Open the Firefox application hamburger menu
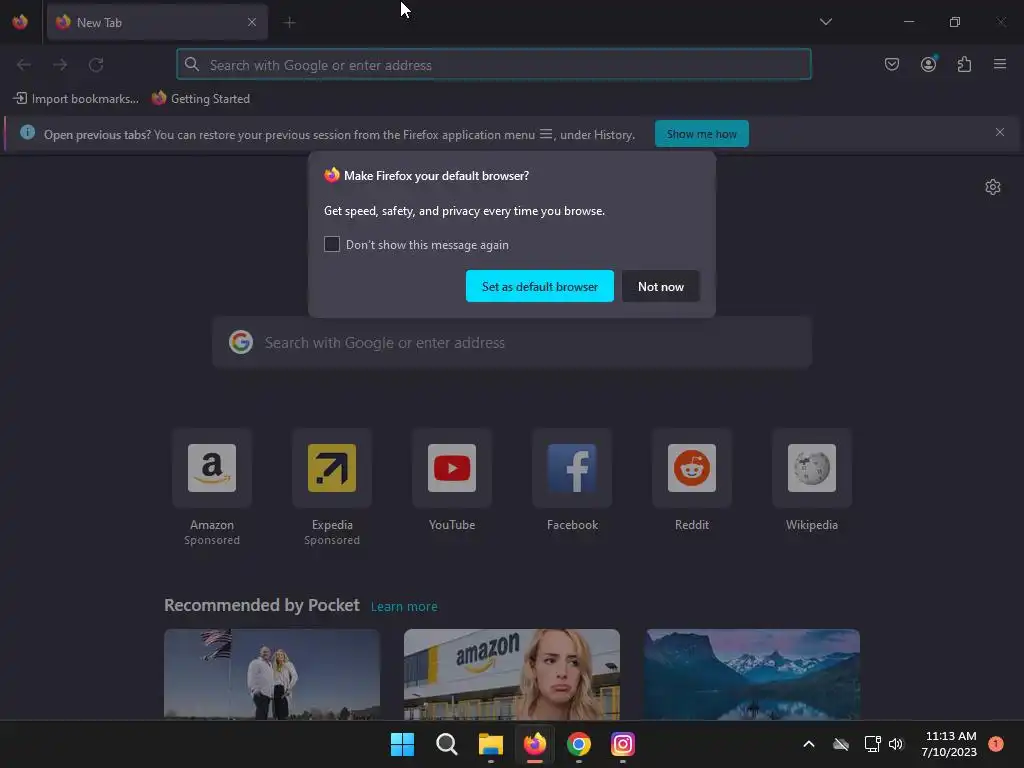Viewport: 1024px width, 768px height. click(1000, 64)
